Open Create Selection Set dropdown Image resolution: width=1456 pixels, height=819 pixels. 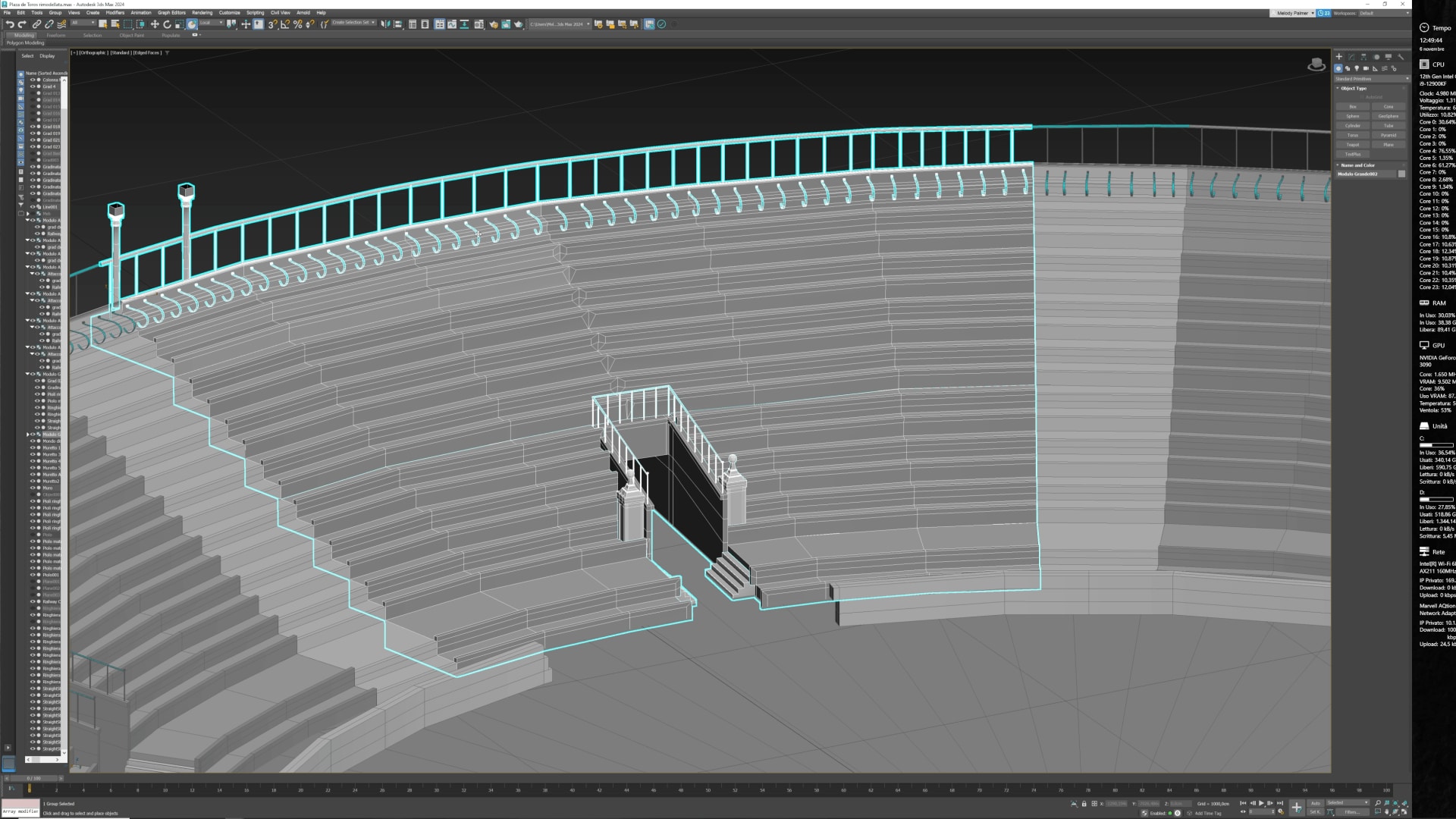(x=353, y=23)
